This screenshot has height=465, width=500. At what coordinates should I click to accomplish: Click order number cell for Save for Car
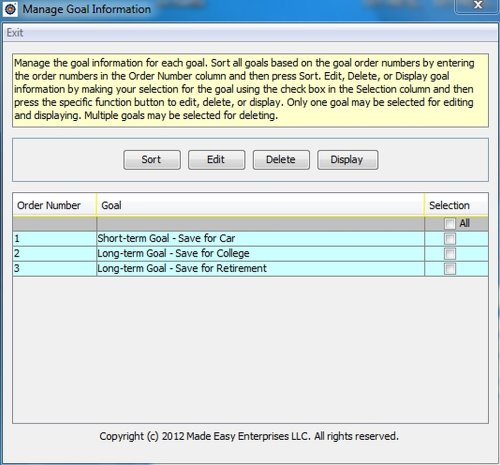point(55,239)
